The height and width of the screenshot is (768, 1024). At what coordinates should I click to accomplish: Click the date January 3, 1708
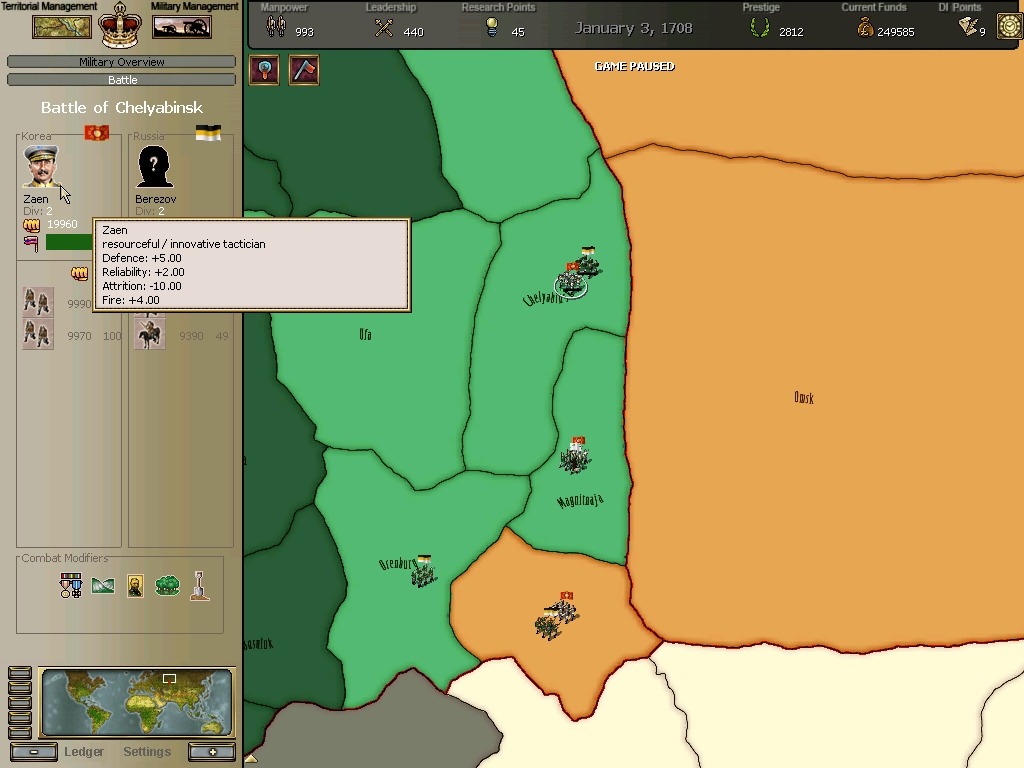point(633,28)
